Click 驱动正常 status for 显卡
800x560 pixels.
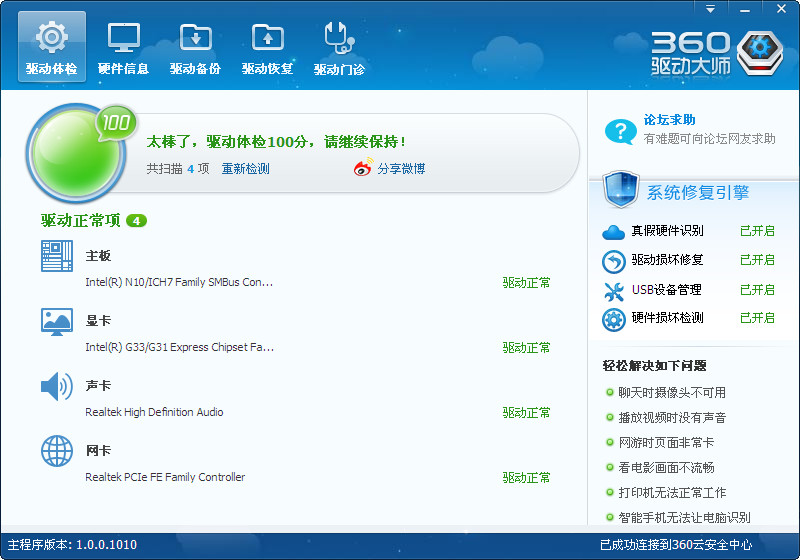click(x=526, y=348)
